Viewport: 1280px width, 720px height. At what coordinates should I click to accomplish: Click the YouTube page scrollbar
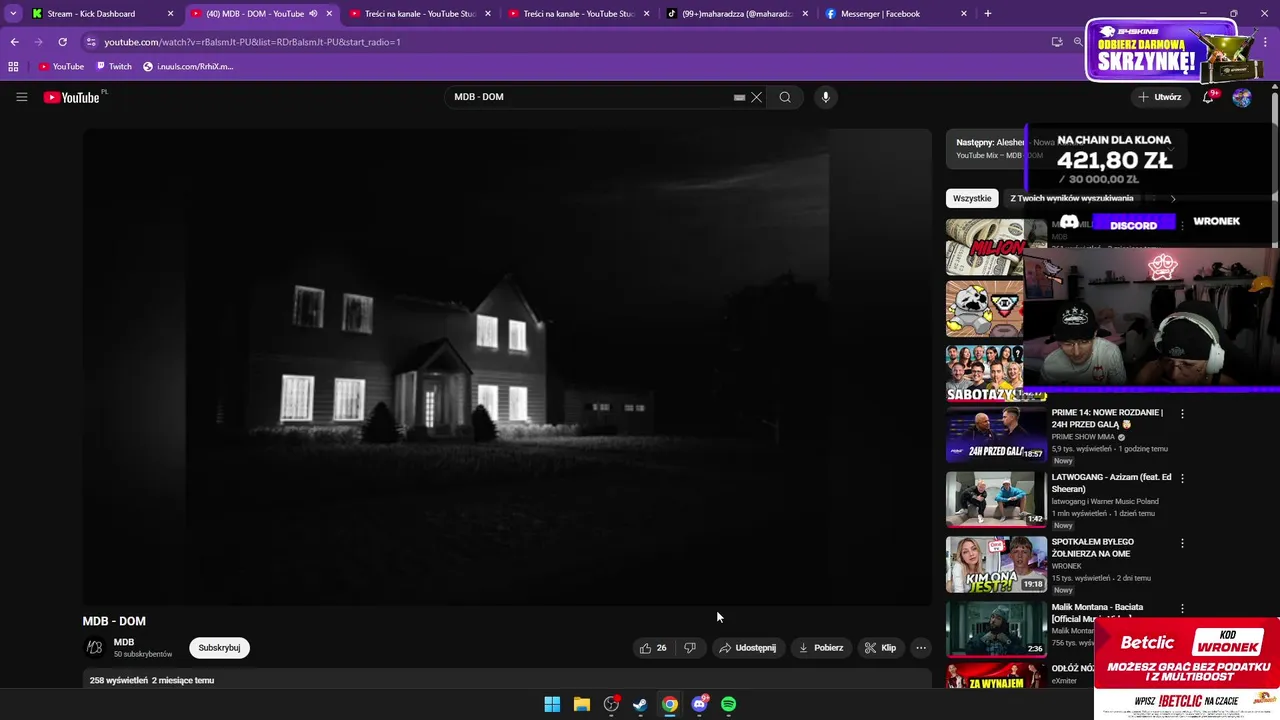(1275, 170)
